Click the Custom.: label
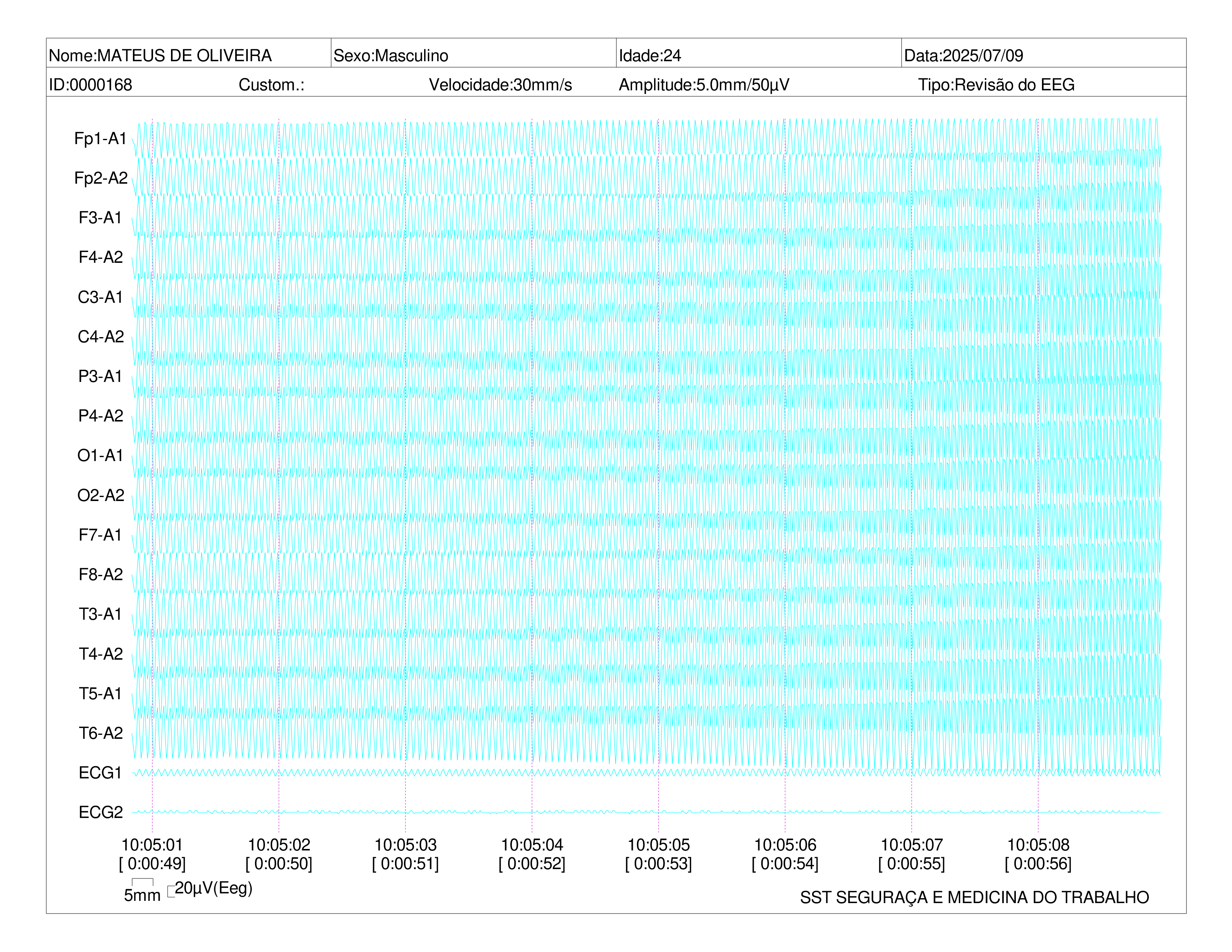 [271, 85]
